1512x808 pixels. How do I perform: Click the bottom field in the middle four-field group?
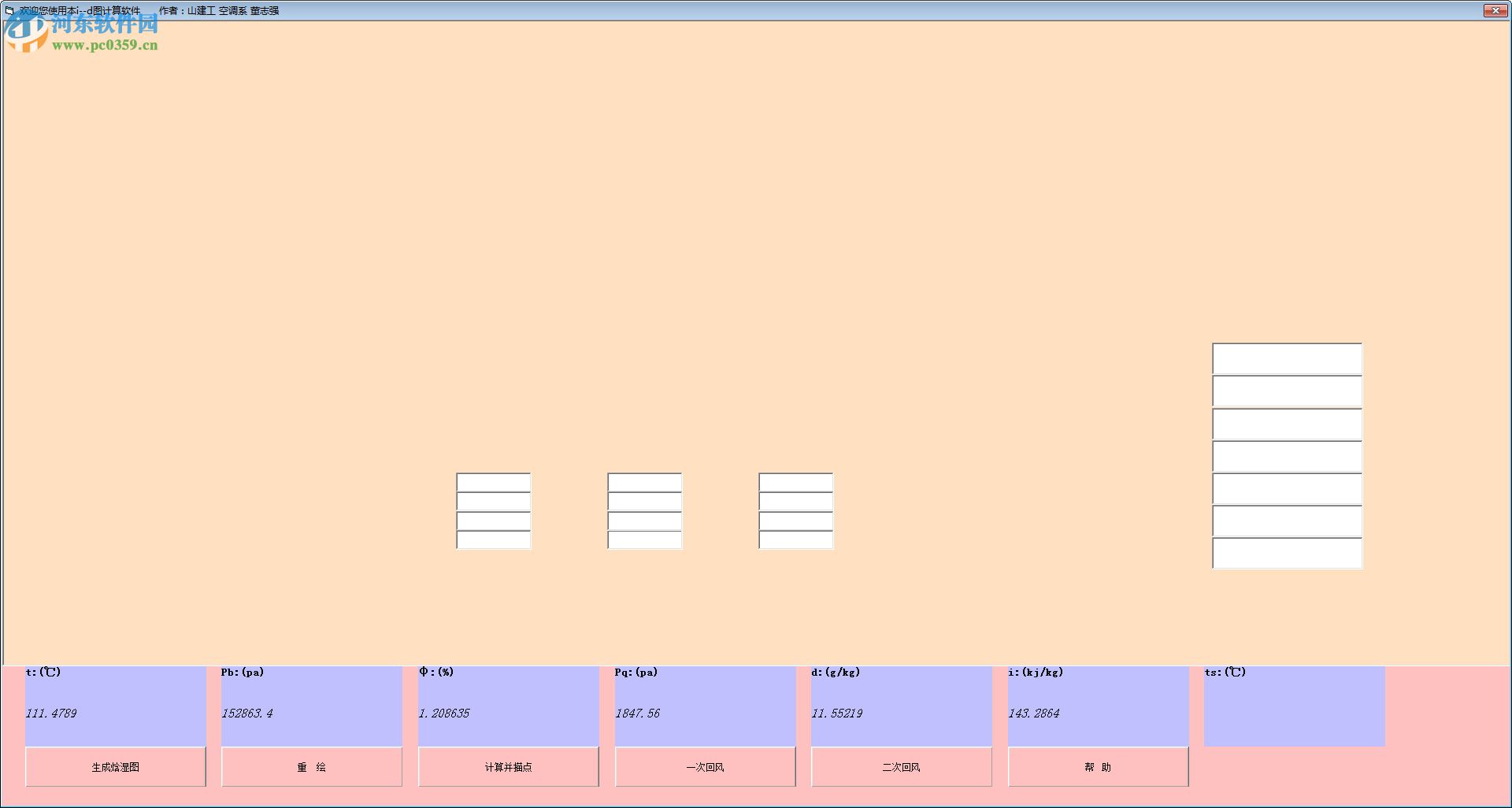(x=645, y=539)
